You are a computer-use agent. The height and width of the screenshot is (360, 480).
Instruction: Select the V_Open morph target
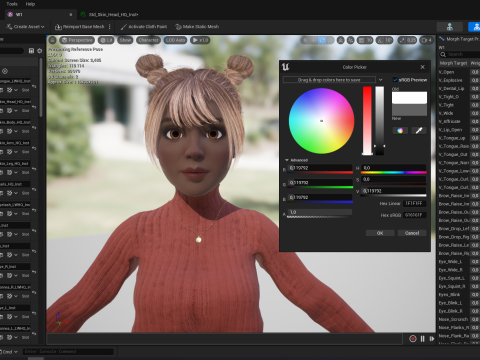[447, 72]
